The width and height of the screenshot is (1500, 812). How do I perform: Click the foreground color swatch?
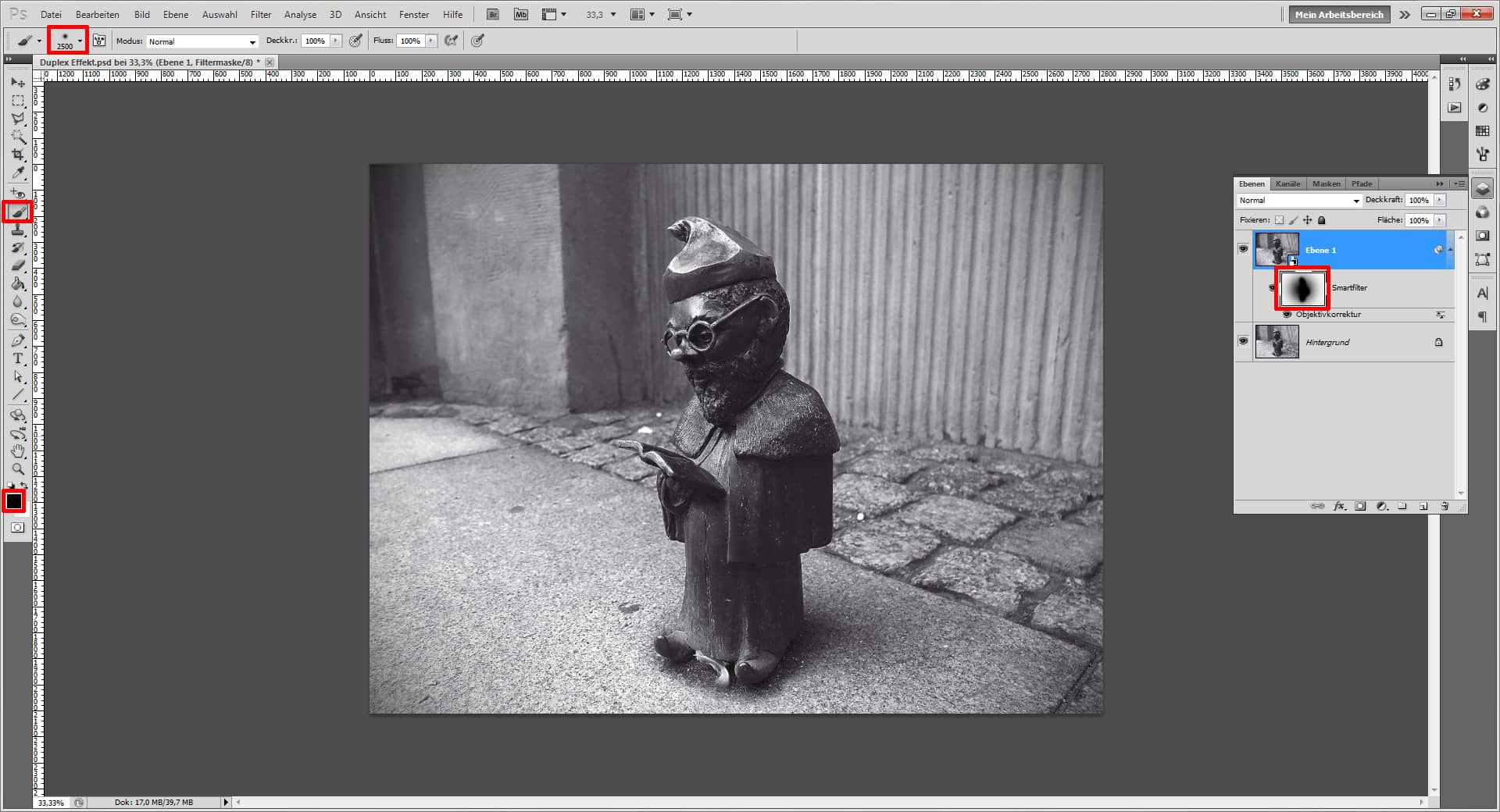(x=14, y=500)
